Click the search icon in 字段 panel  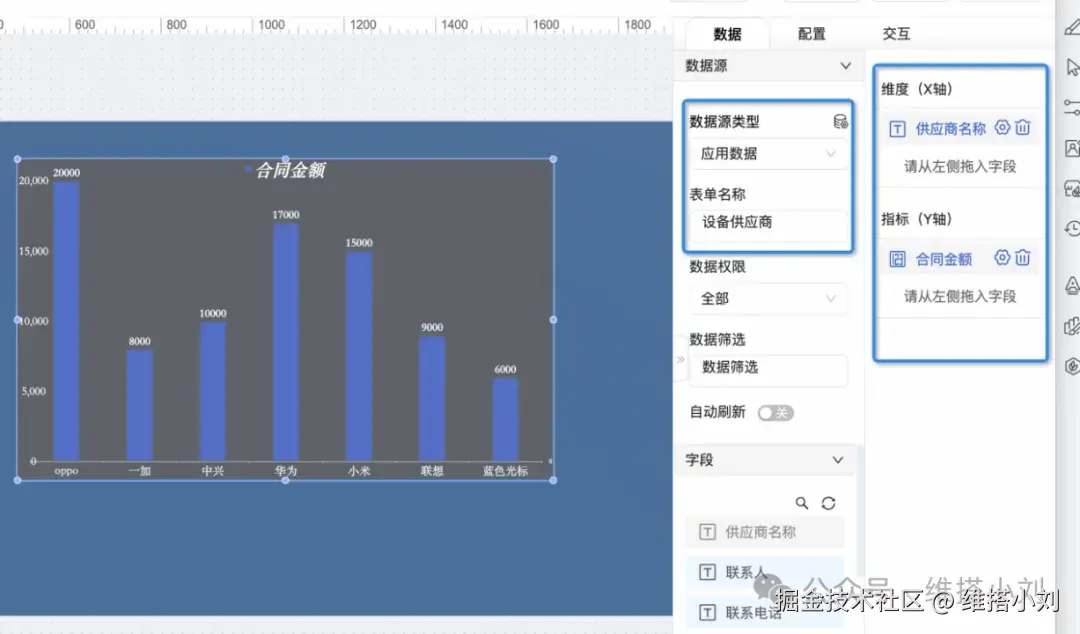[x=803, y=503]
